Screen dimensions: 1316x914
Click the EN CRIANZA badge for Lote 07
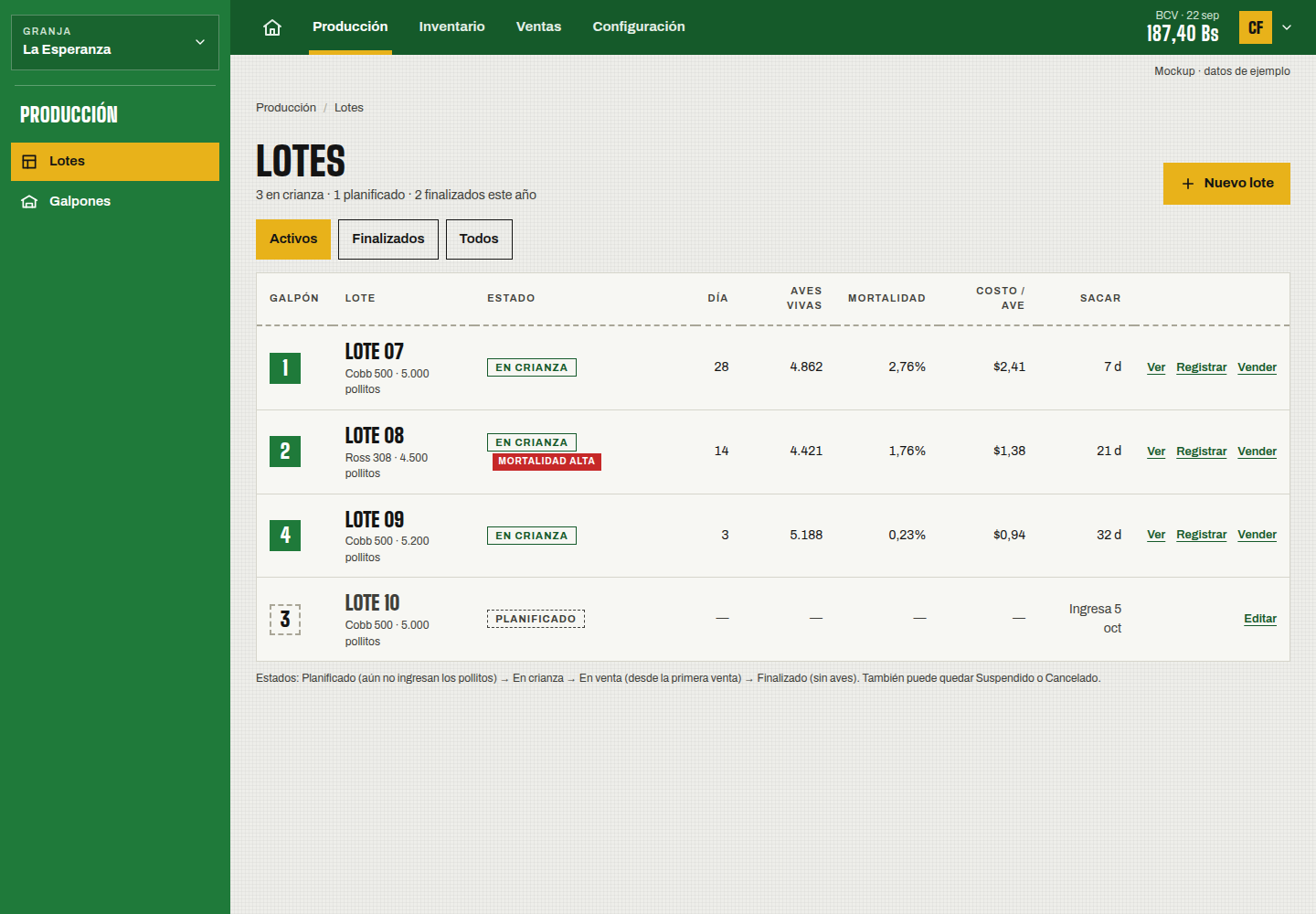(x=532, y=367)
